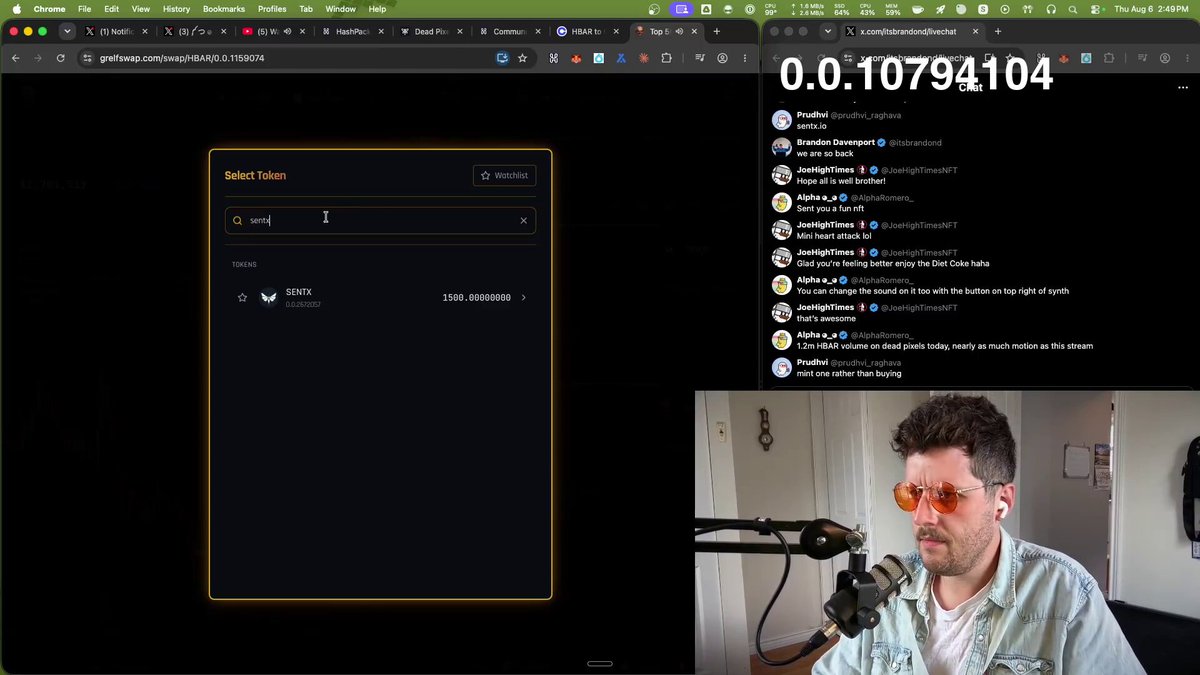Click Alpha's avatar beside 'Sent you a fun nft'
Image resolution: width=1200 pixels, height=675 pixels.
782,203
